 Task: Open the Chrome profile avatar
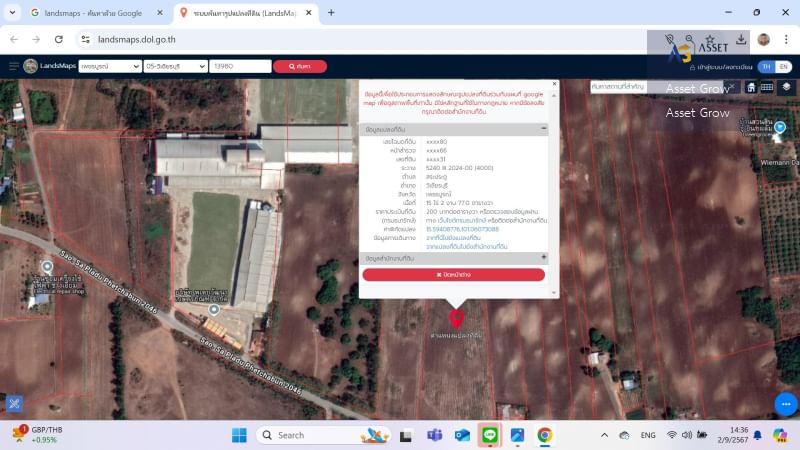tap(763, 39)
